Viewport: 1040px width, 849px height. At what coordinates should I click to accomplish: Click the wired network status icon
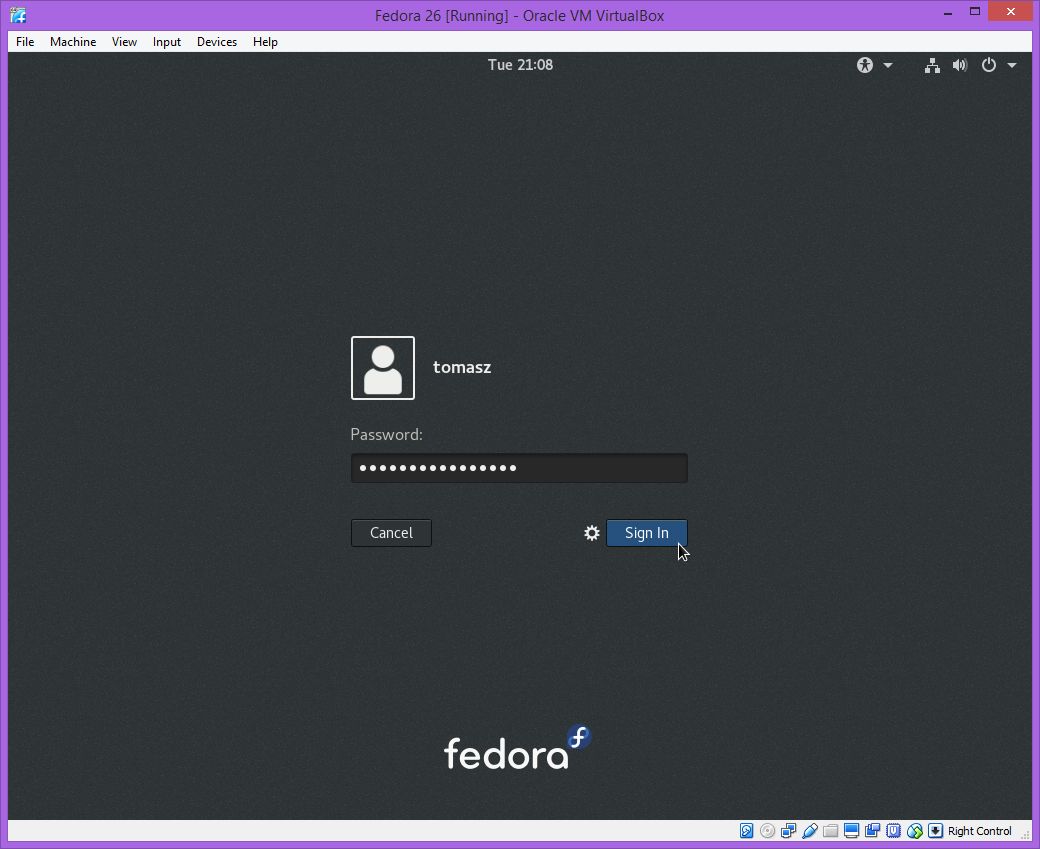coord(933,65)
